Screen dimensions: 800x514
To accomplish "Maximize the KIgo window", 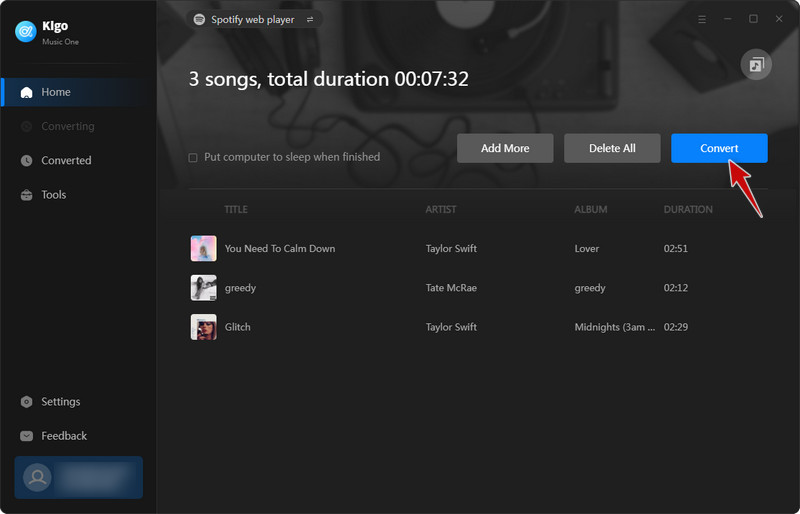I will [753, 19].
